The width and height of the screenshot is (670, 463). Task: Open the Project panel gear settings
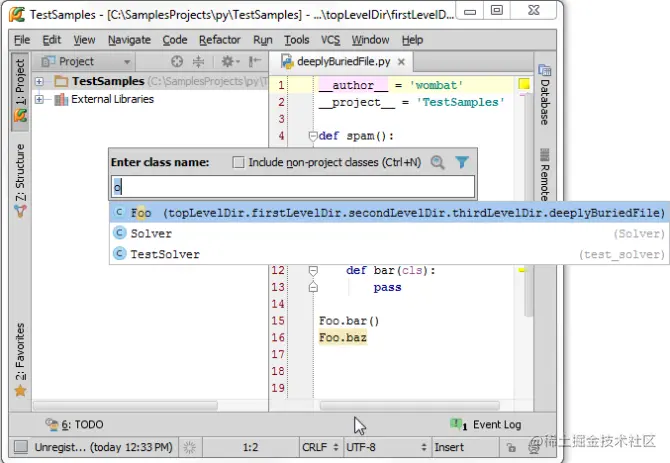tap(230, 62)
